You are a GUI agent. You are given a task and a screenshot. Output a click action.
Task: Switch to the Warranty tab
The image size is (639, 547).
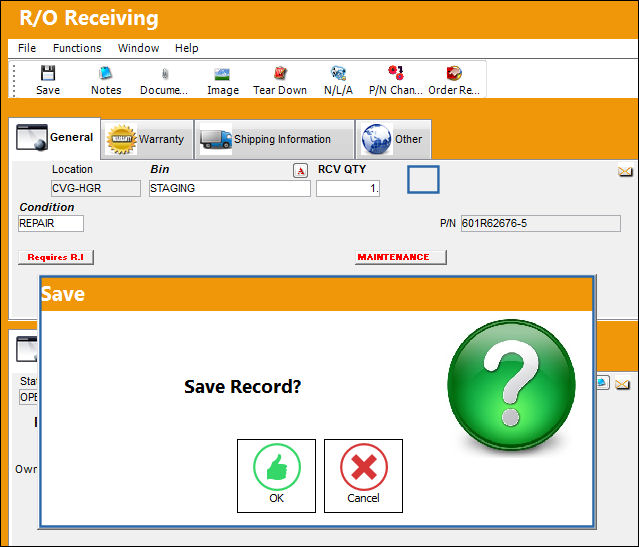tap(147, 139)
